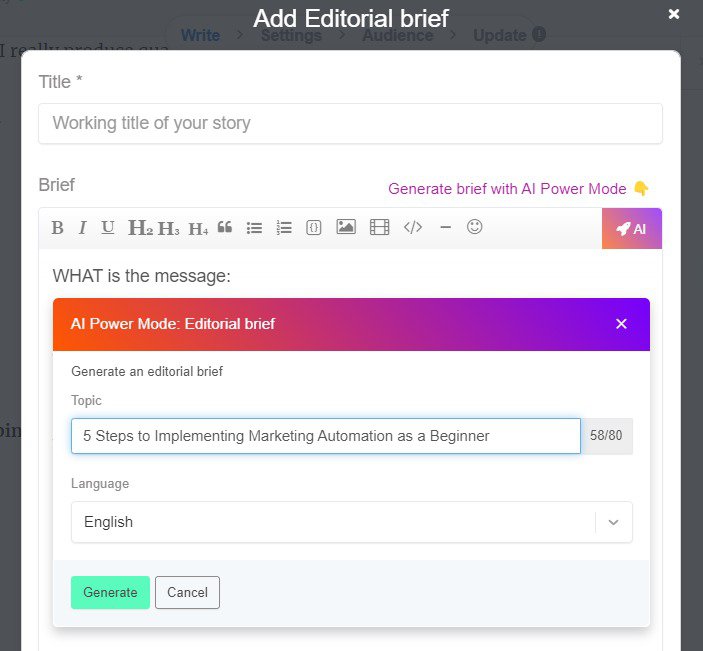Create a numbered list
Viewport: 703px width, 651px height.
(x=284, y=228)
